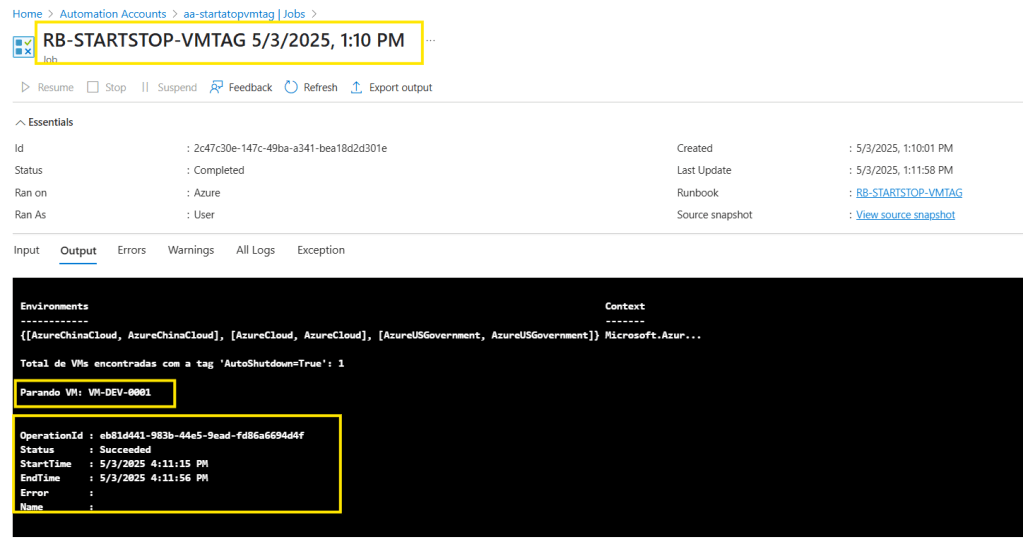Click the Refresh circular arrow icon
1023x542 pixels.
coord(291,88)
